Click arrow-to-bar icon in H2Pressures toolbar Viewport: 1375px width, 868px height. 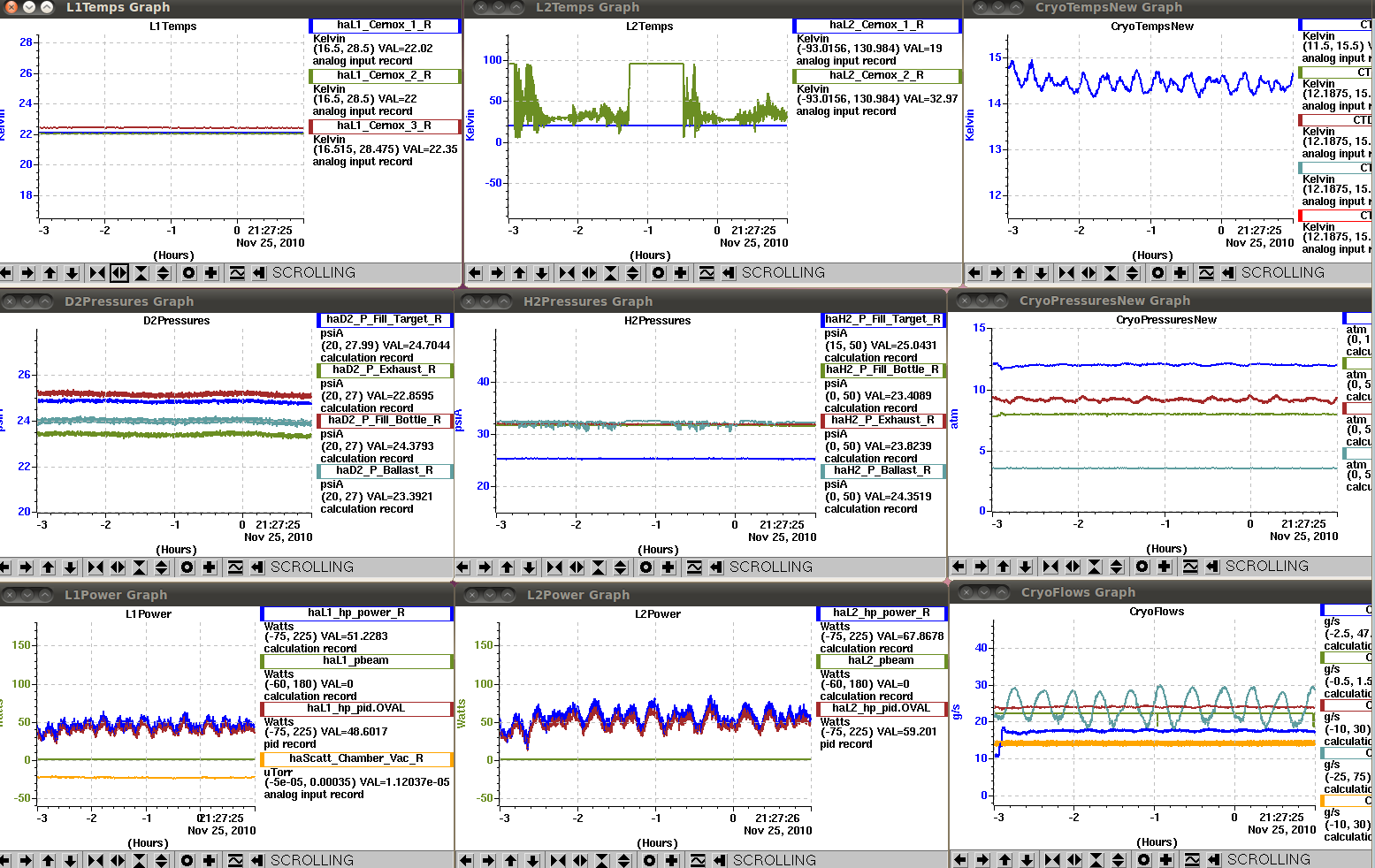tap(716, 567)
